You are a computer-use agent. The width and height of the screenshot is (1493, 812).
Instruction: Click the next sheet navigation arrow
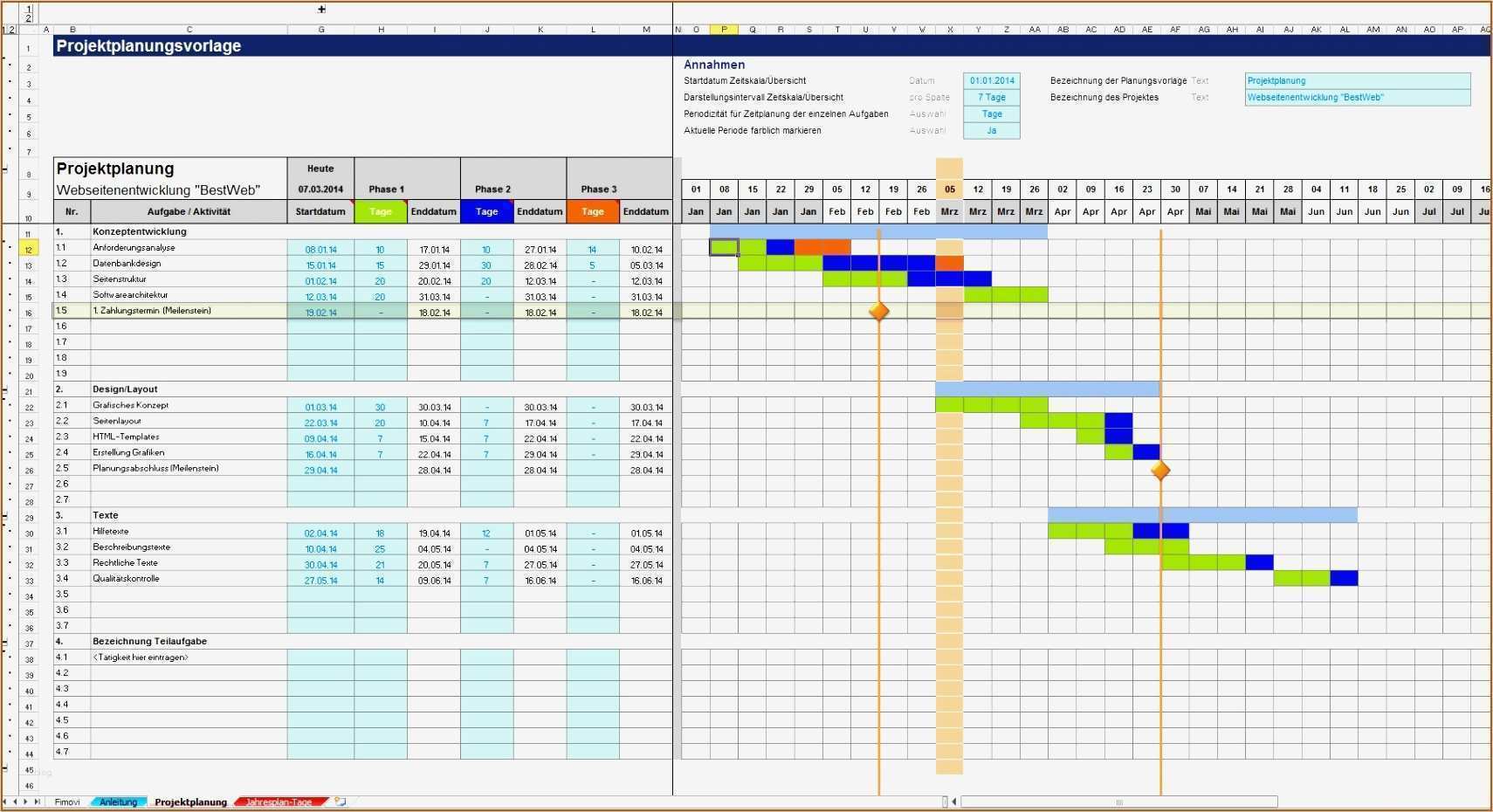pos(26,802)
